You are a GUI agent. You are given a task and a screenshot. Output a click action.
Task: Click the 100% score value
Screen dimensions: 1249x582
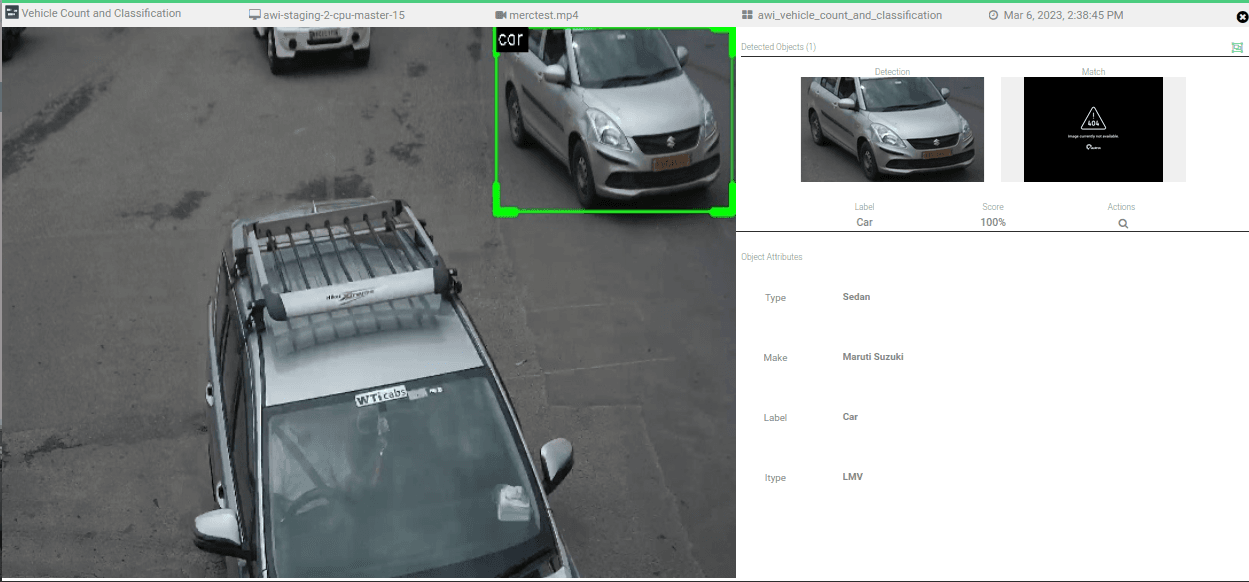[993, 222]
